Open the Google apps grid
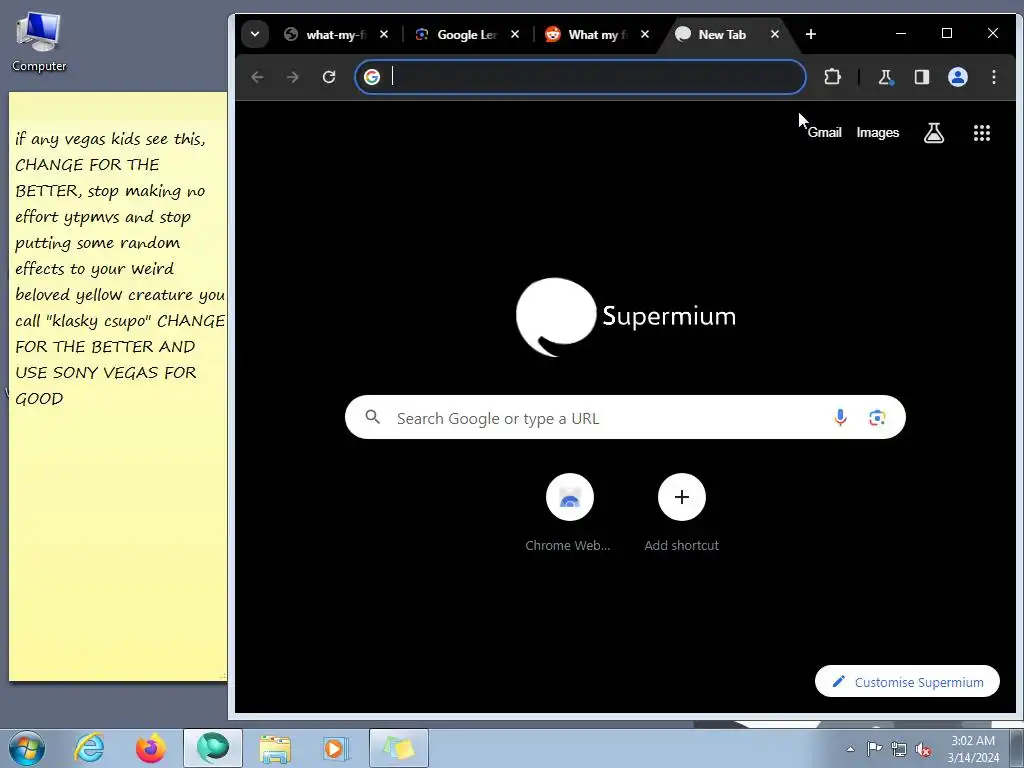Viewport: 1024px width, 768px height. click(x=982, y=133)
